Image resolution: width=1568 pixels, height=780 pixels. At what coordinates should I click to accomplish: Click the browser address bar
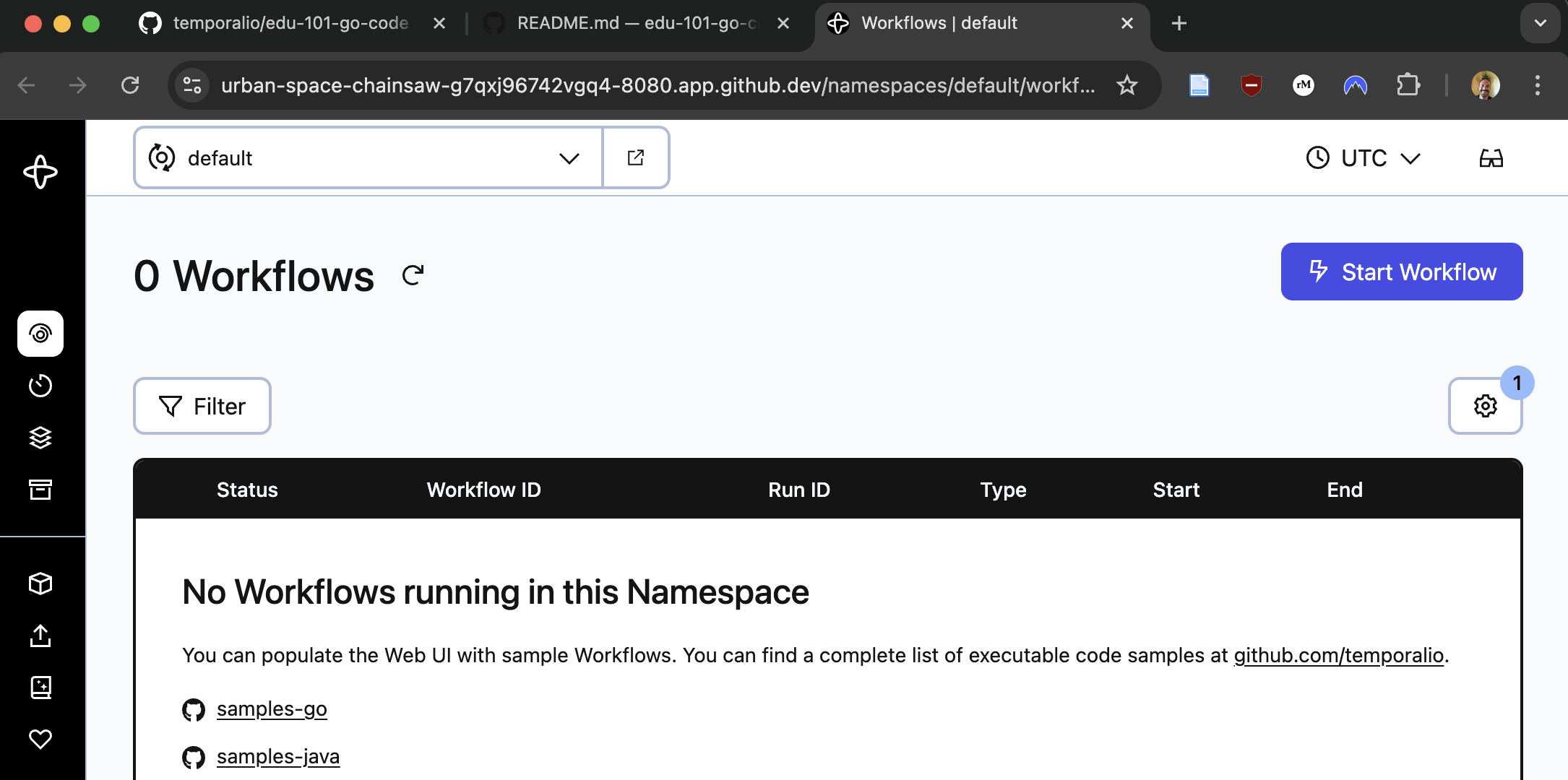(x=658, y=86)
